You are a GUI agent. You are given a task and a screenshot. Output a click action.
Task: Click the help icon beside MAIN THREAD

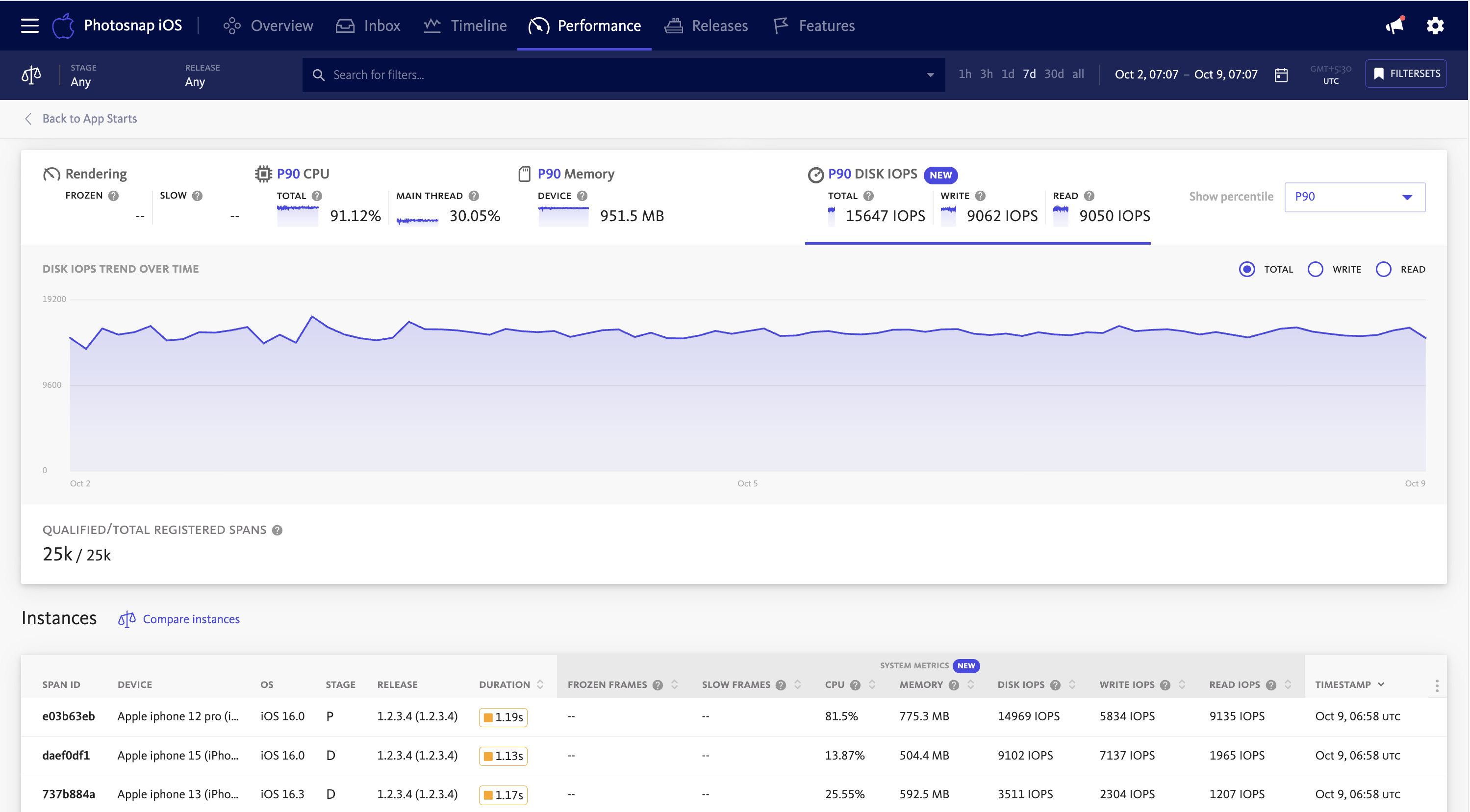pyautogui.click(x=474, y=196)
